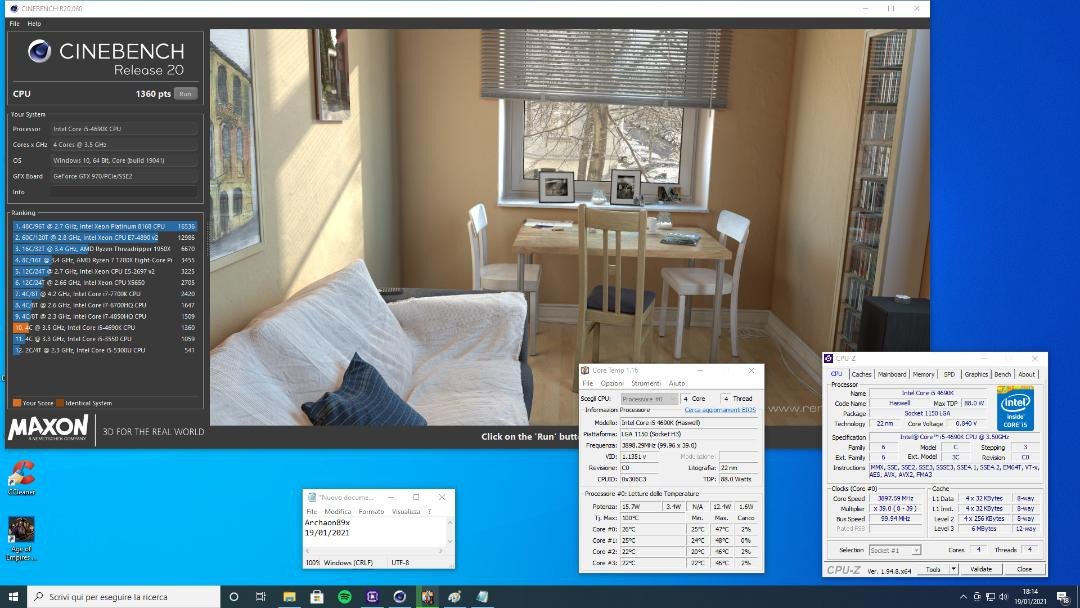
Task: Select ranking row Intel Core i5-4690K CPU
Action: pyautogui.click(x=105, y=328)
